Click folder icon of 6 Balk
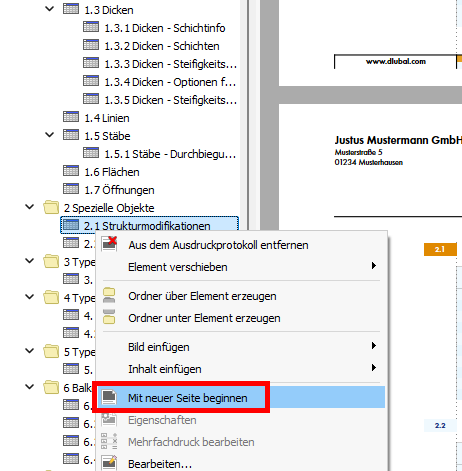Viewport: 462px width, 471px height. coord(51,387)
